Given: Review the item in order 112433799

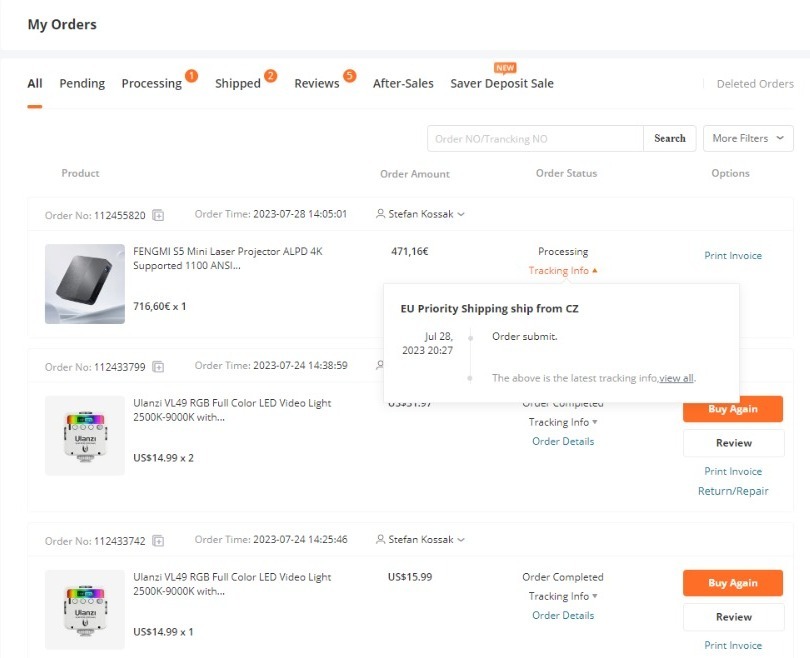Looking at the screenshot, I should point(734,443).
